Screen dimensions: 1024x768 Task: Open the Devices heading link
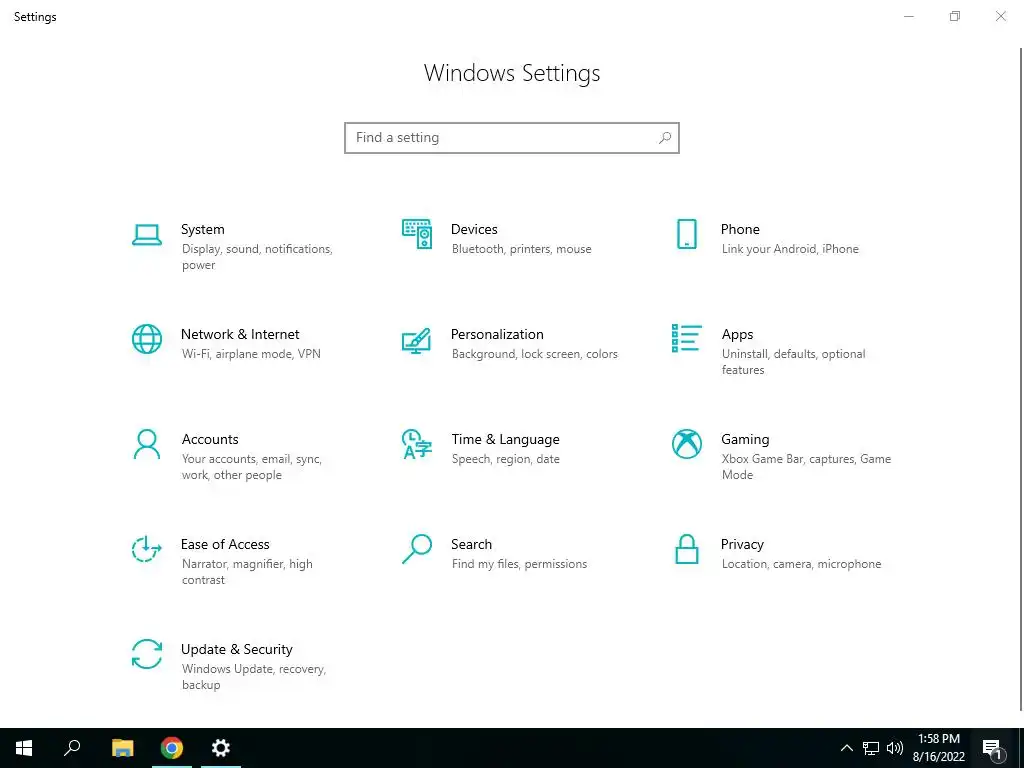click(474, 229)
